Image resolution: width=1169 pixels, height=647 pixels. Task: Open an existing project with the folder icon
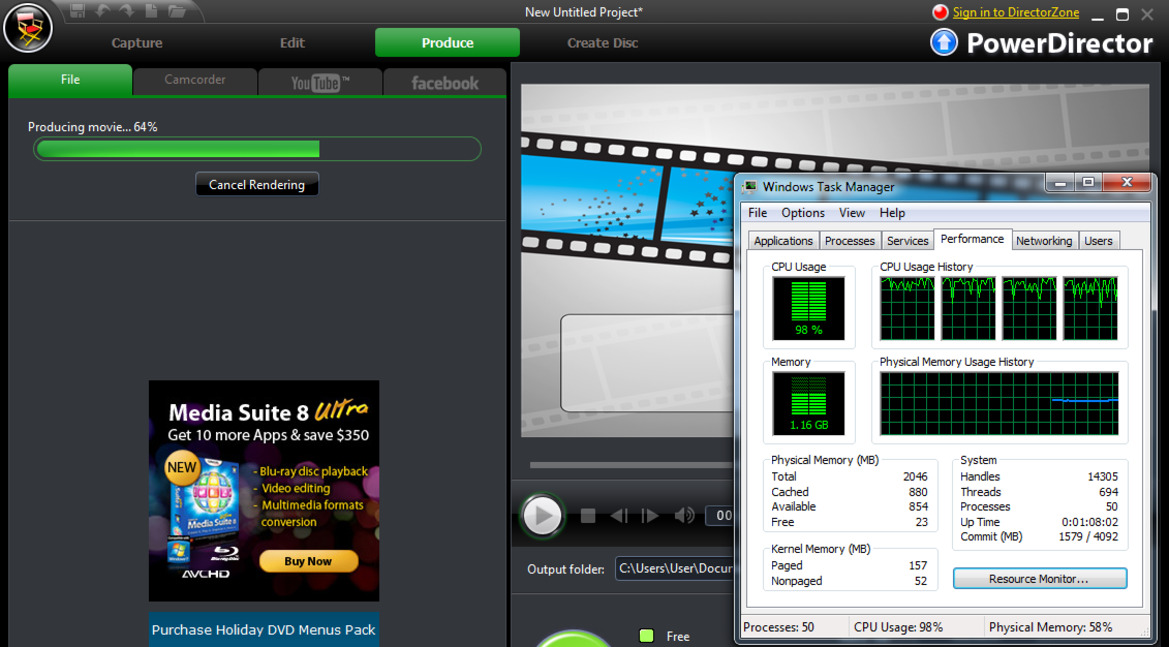click(x=177, y=10)
